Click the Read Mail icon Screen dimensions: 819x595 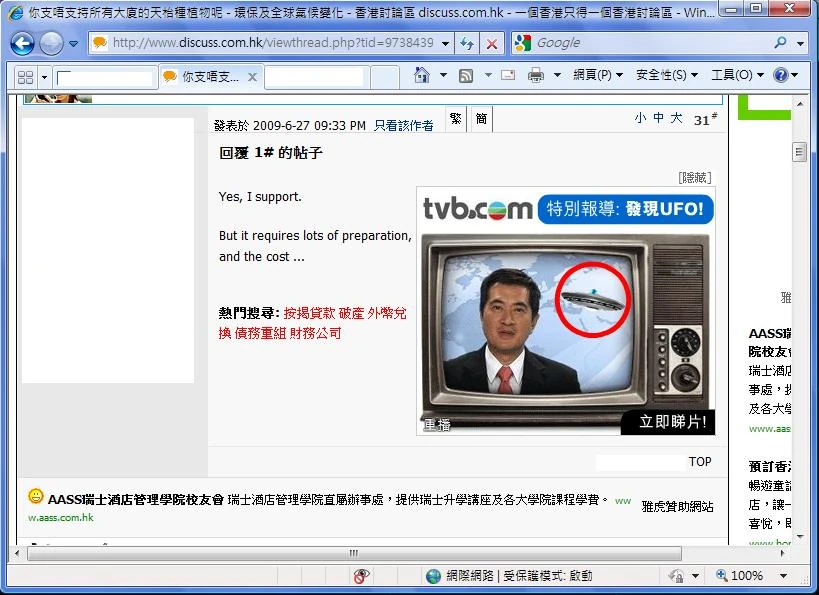pyautogui.click(x=508, y=75)
